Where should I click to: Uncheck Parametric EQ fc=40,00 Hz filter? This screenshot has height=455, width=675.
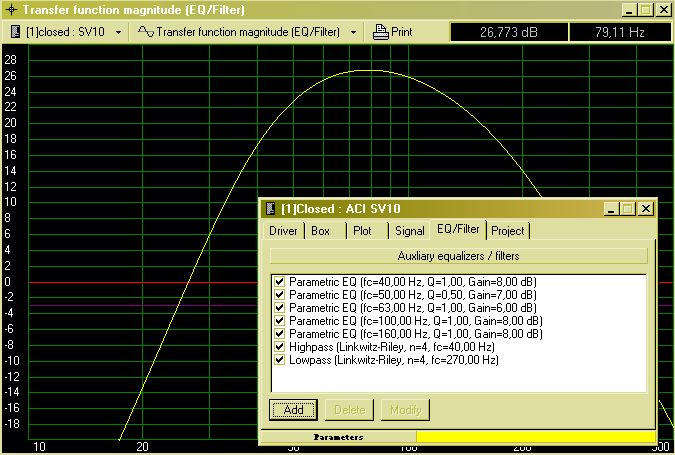coord(280,282)
